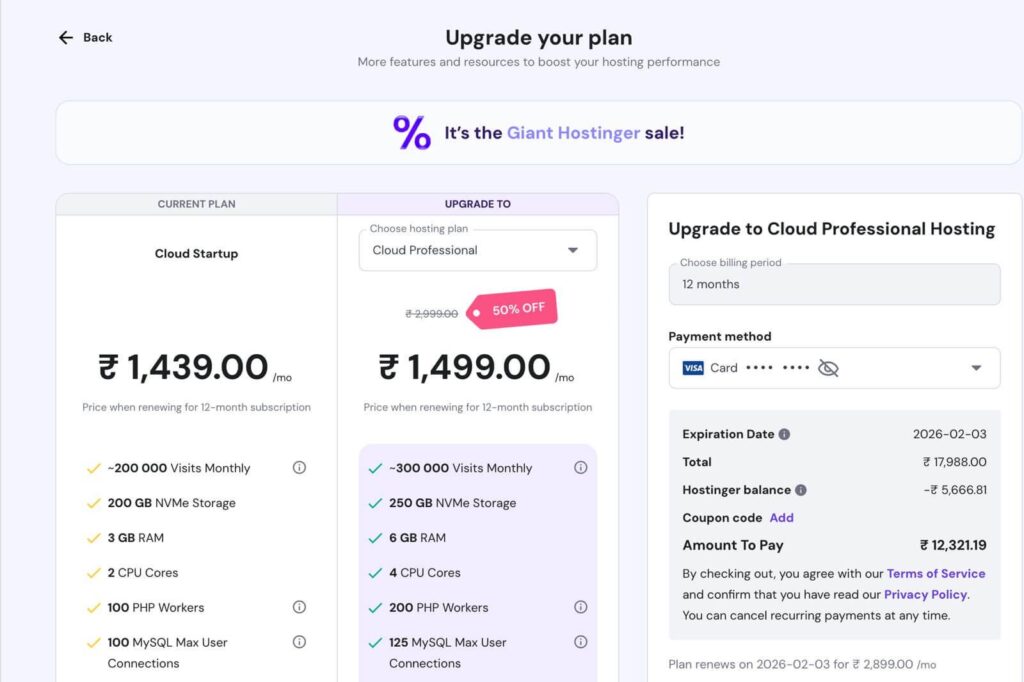Info icon for ~300 000 Visits Monthly
Screen dimensions: 1024x682
(581, 468)
